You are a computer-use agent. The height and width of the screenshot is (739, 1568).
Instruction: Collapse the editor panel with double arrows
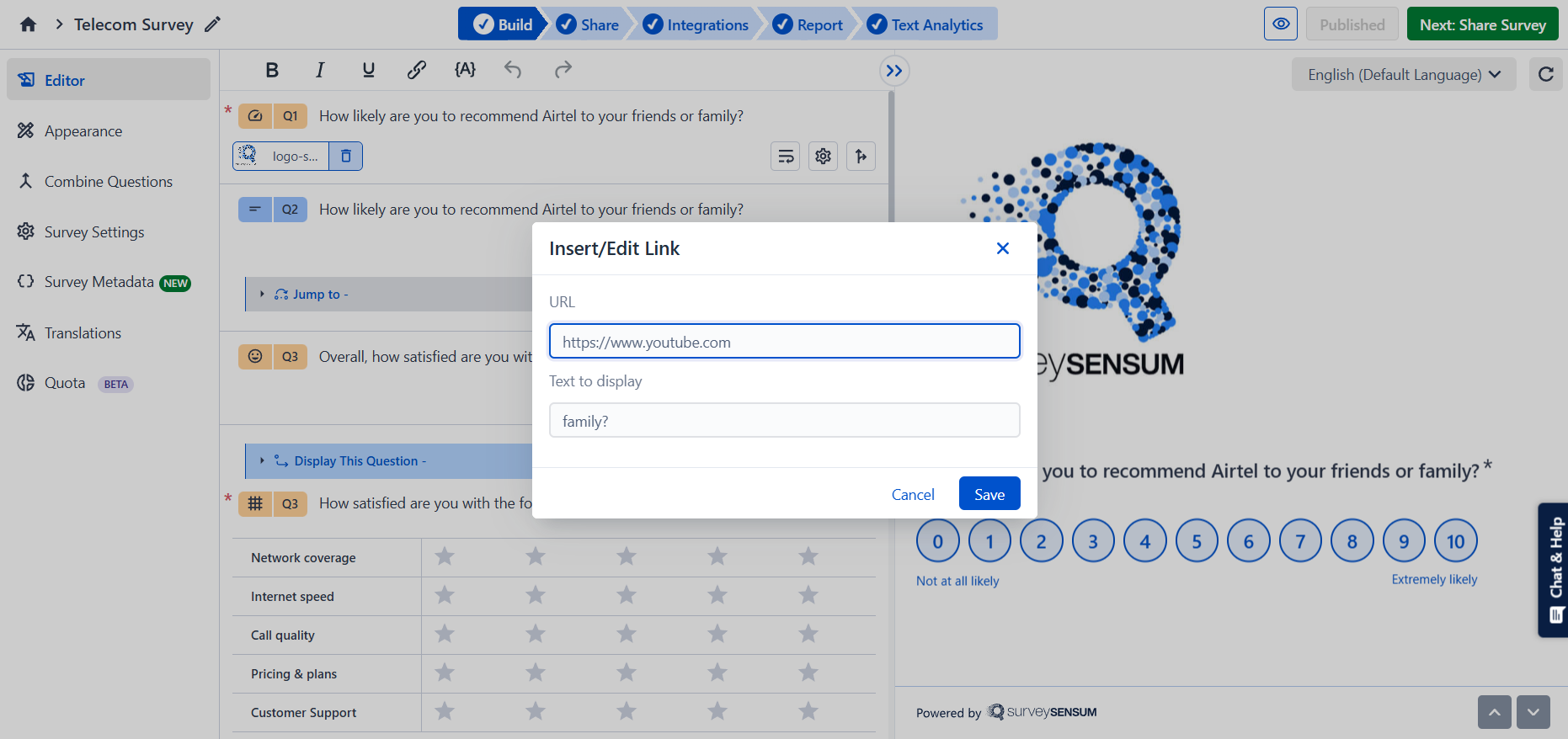[894, 71]
